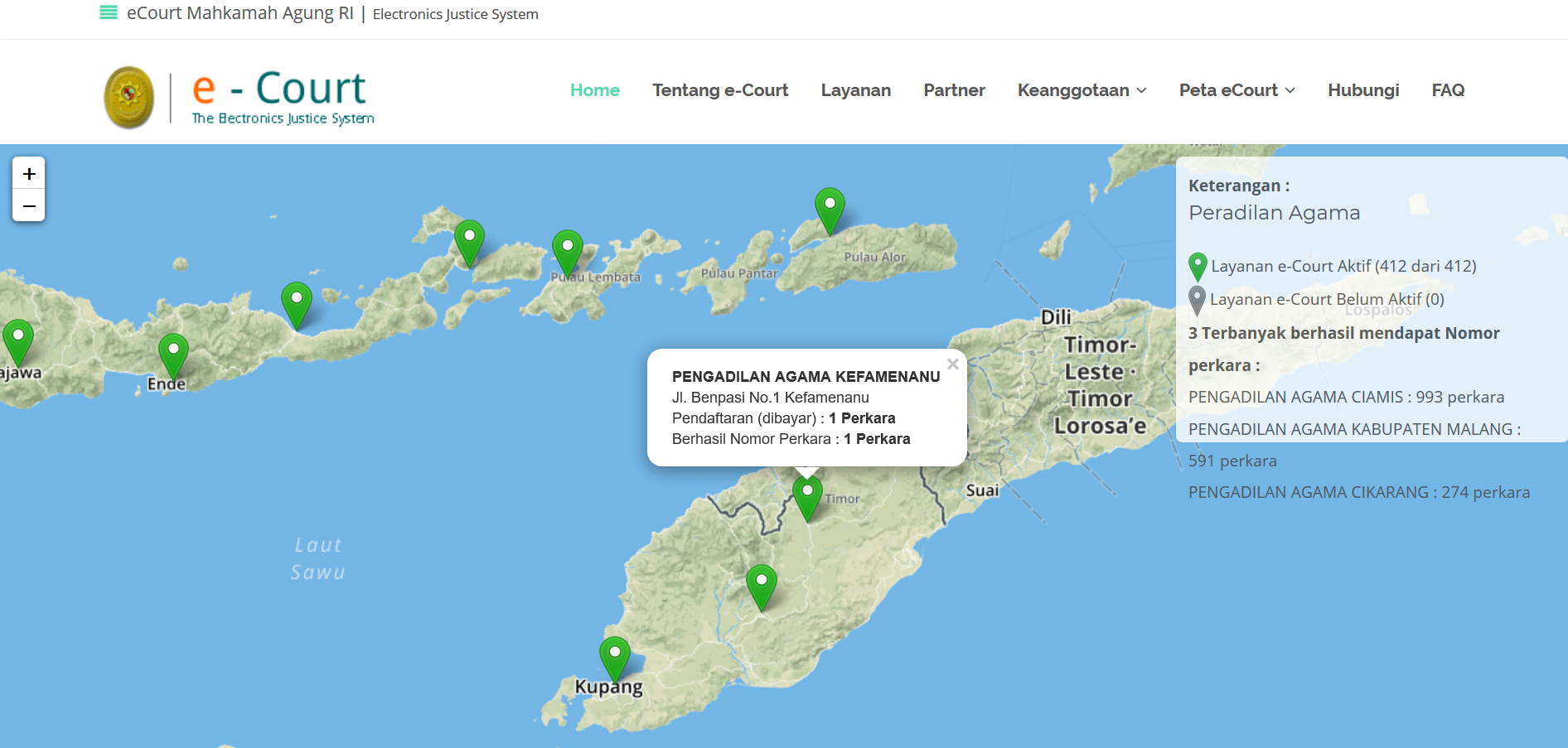
Task: Zoom out the map with minus button
Action: pyautogui.click(x=29, y=205)
